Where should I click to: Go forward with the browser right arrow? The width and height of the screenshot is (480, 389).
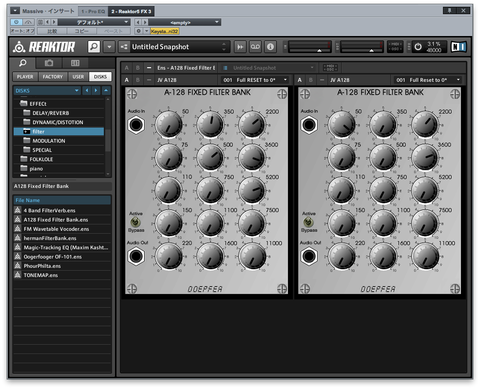coord(96,91)
